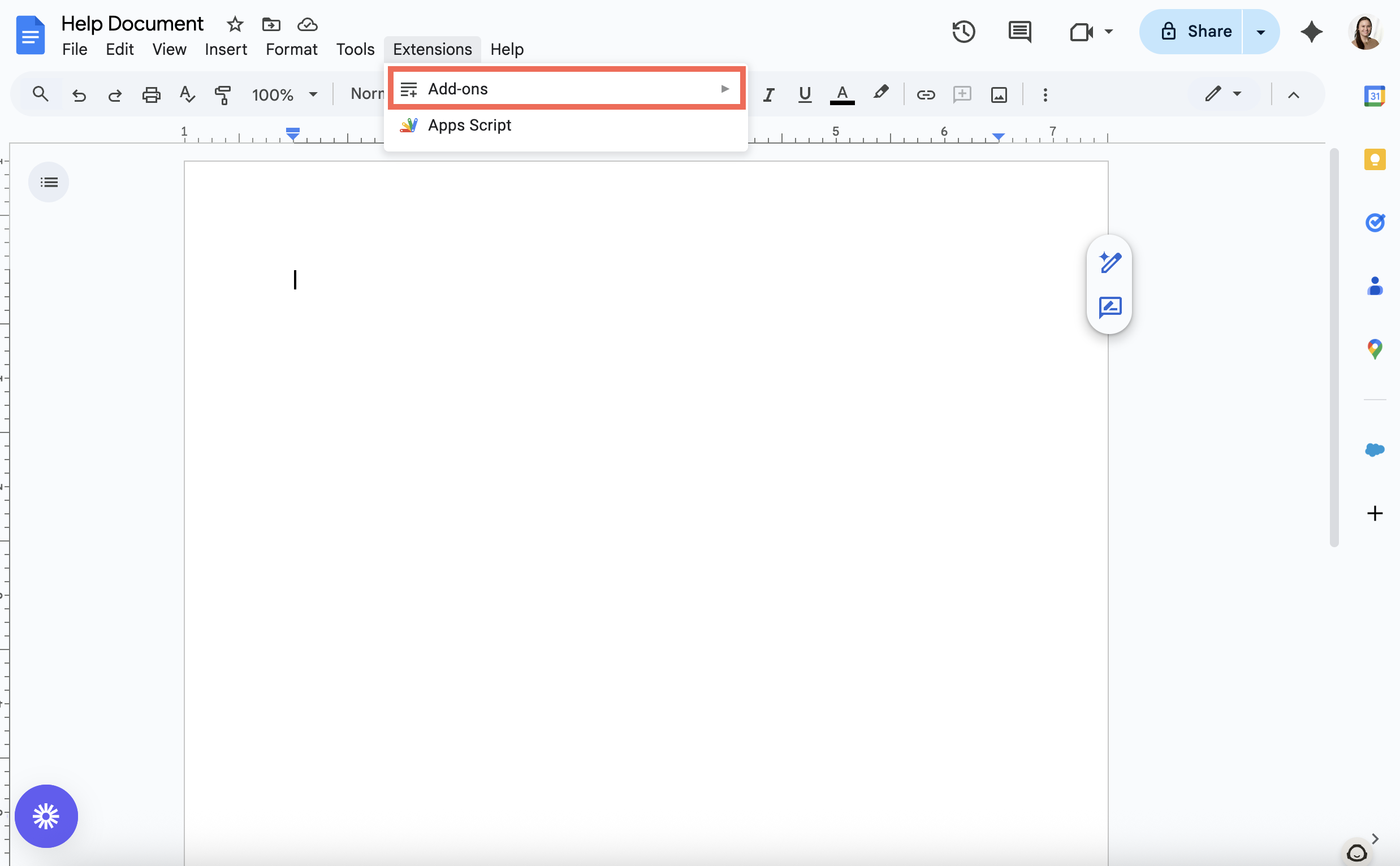Open the Google Tasks side panel
This screenshot has height=866, width=1400.
click(1375, 223)
